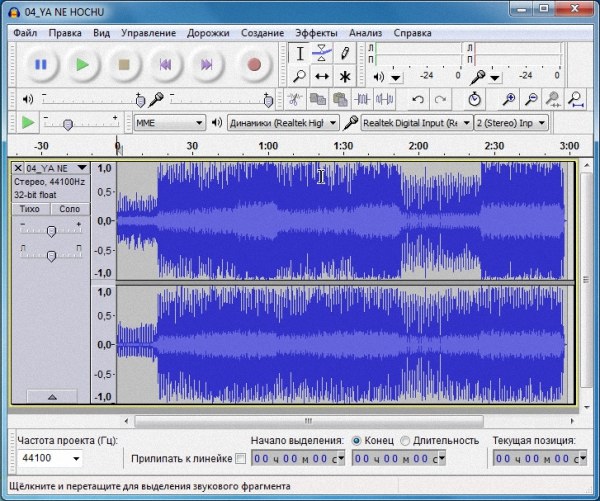Click the Undo arrow in edit toolbar
The height and width of the screenshot is (501, 600).
pyautogui.click(x=417, y=99)
